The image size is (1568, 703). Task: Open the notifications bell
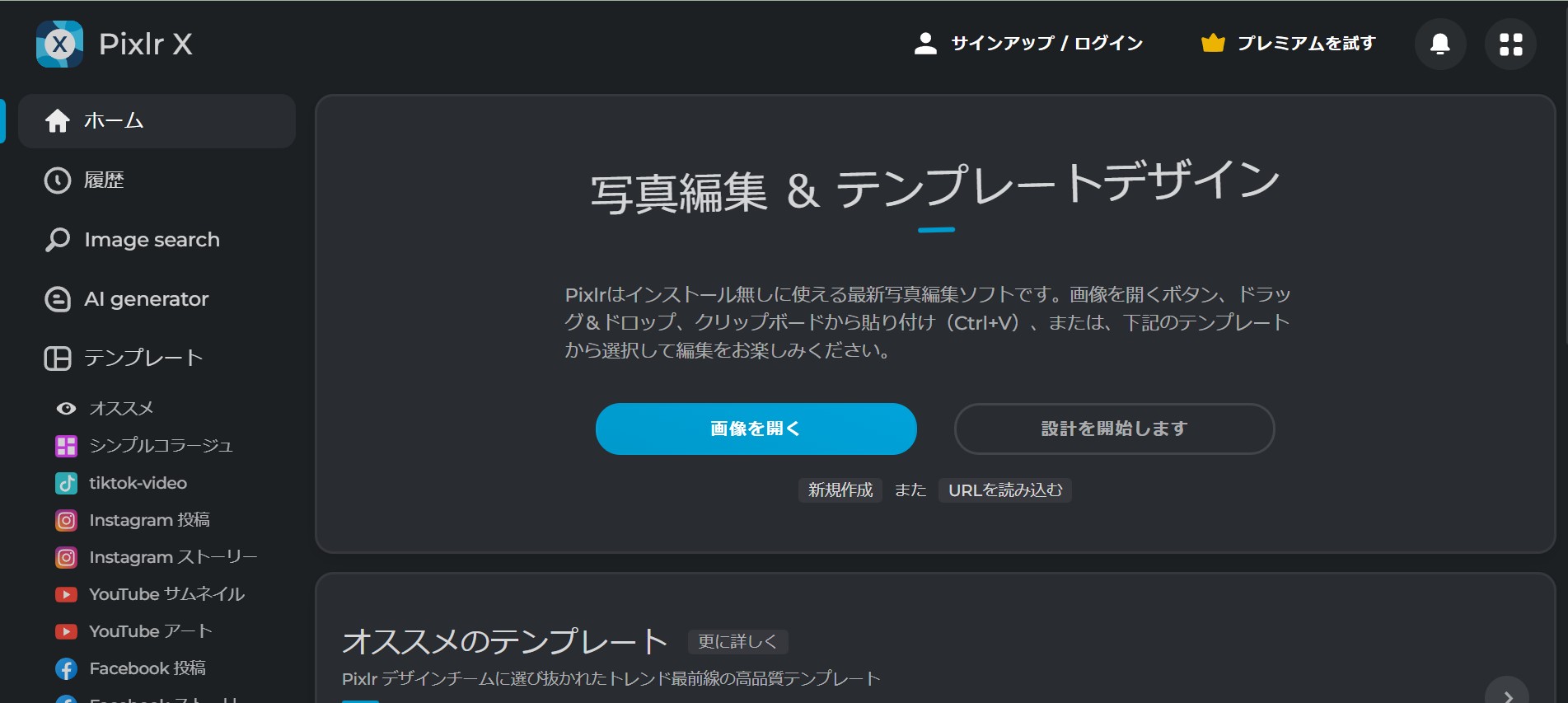pyautogui.click(x=1439, y=44)
